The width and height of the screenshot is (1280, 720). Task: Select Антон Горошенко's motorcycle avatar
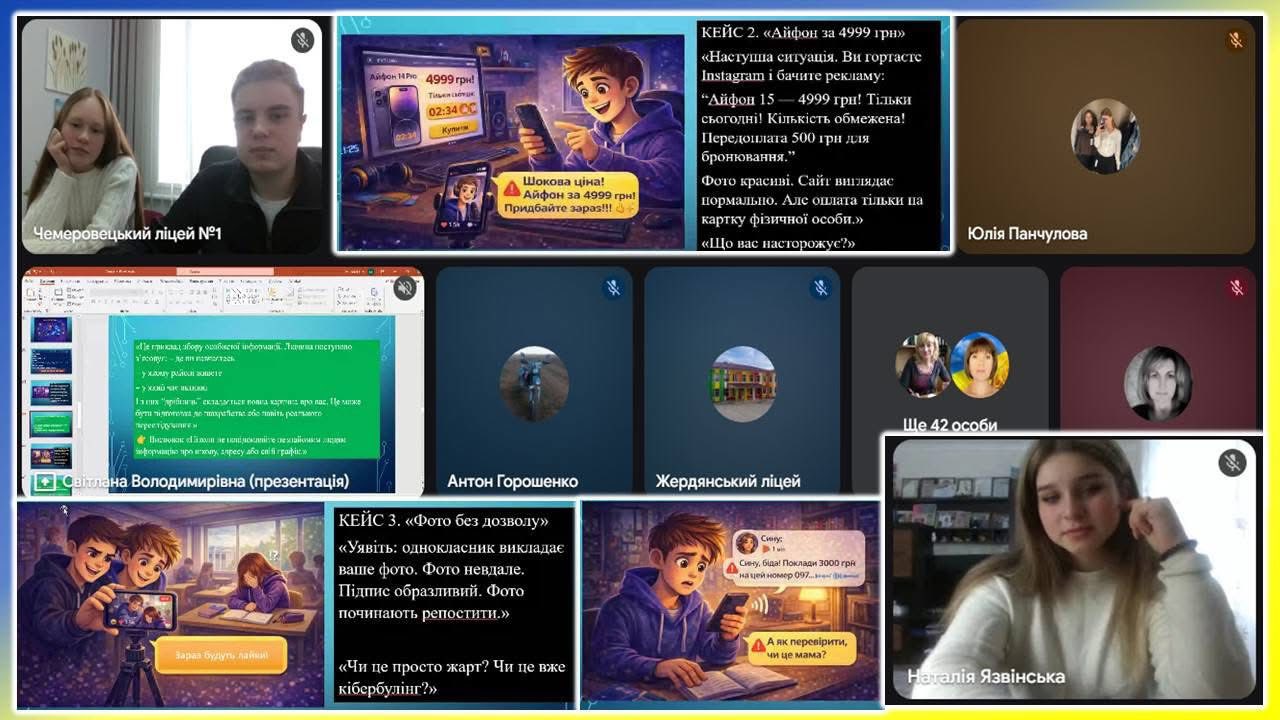click(534, 384)
